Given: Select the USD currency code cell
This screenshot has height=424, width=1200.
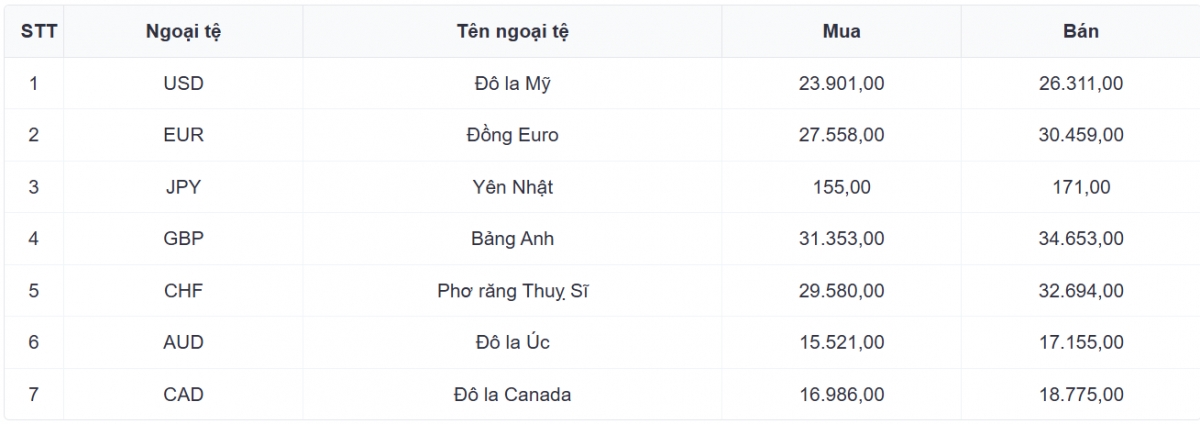Looking at the screenshot, I should pos(183,83).
